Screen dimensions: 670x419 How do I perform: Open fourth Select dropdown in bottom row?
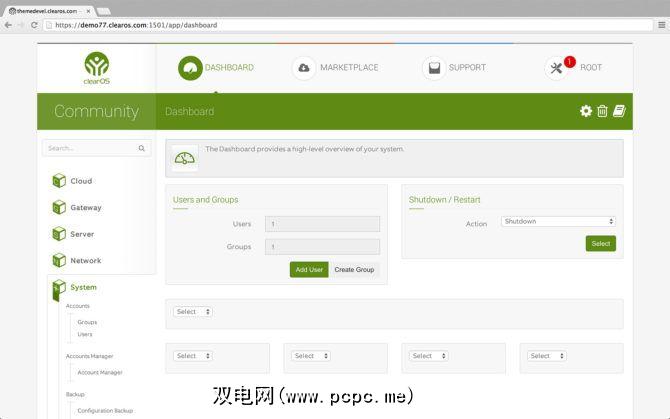[x=547, y=356]
